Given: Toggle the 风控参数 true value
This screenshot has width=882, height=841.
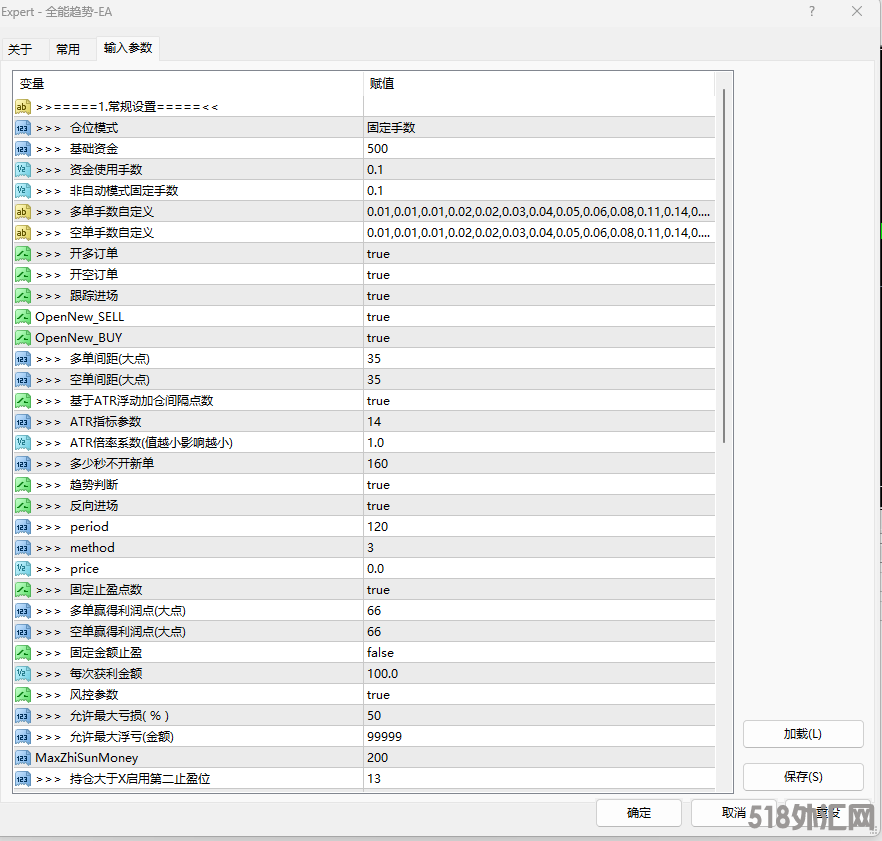Looking at the screenshot, I should click(539, 695).
